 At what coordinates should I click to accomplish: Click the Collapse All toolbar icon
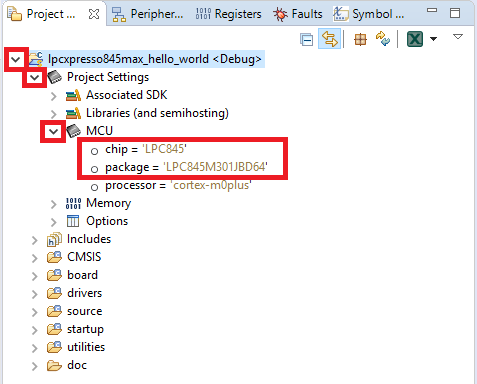pyautogui.click(x=306, y=40)
